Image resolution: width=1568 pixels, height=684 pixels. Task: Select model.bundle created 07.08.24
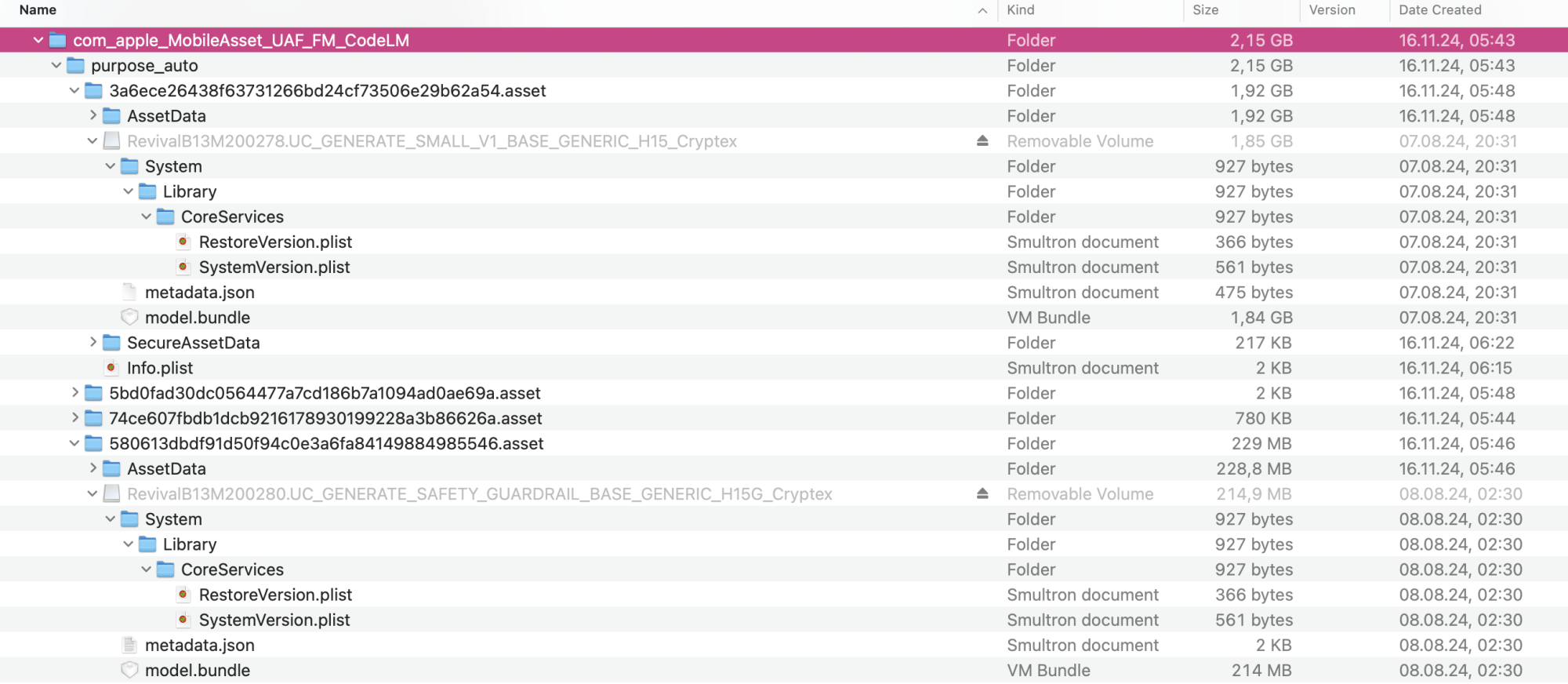pyautogui.click(x=198, y=317)
